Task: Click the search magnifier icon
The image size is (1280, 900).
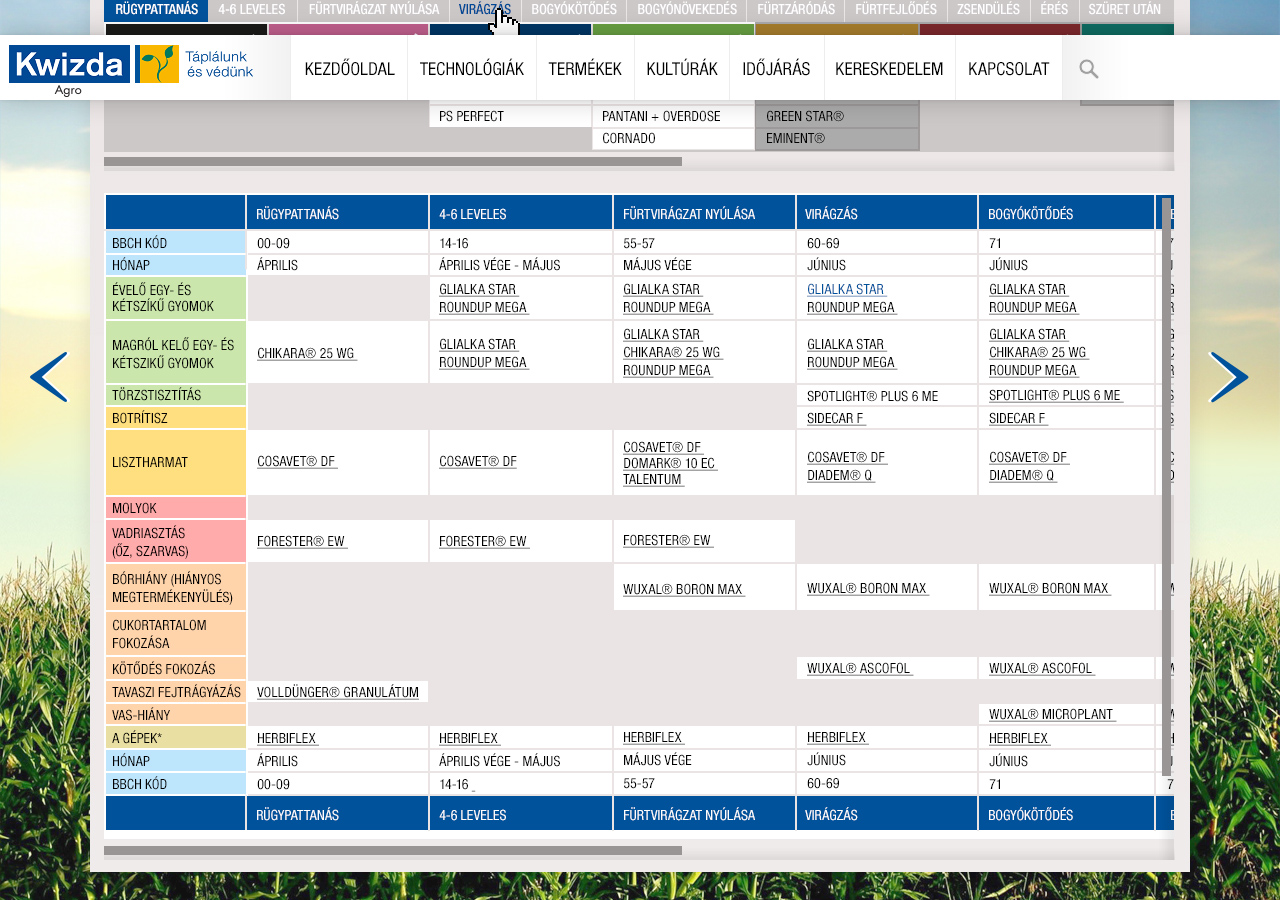Action: click(1089, 69)
